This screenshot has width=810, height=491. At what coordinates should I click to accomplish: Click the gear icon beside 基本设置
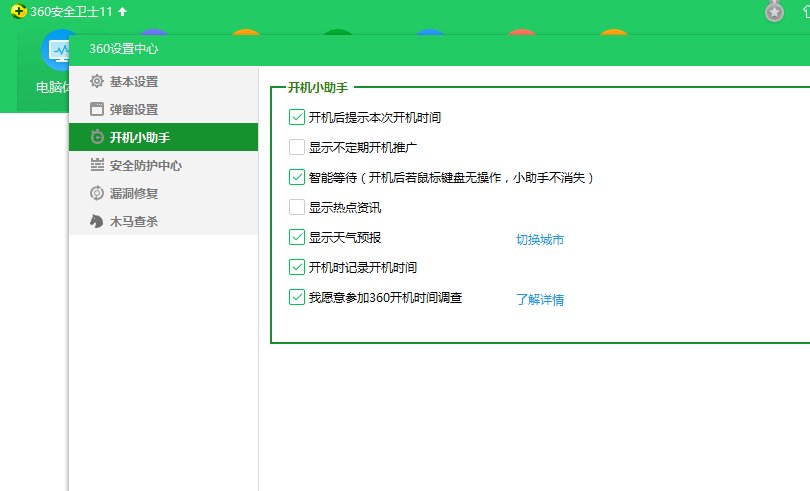[x=97, y=81]
